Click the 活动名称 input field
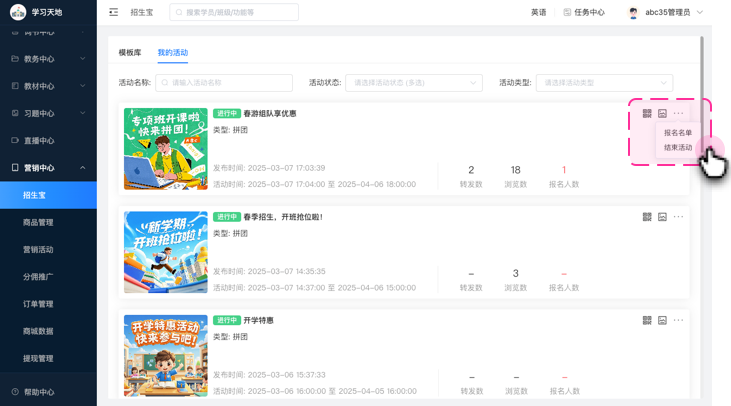Viewport: 731px width, 406px height. pyautogui.click(x=224, y=83)
